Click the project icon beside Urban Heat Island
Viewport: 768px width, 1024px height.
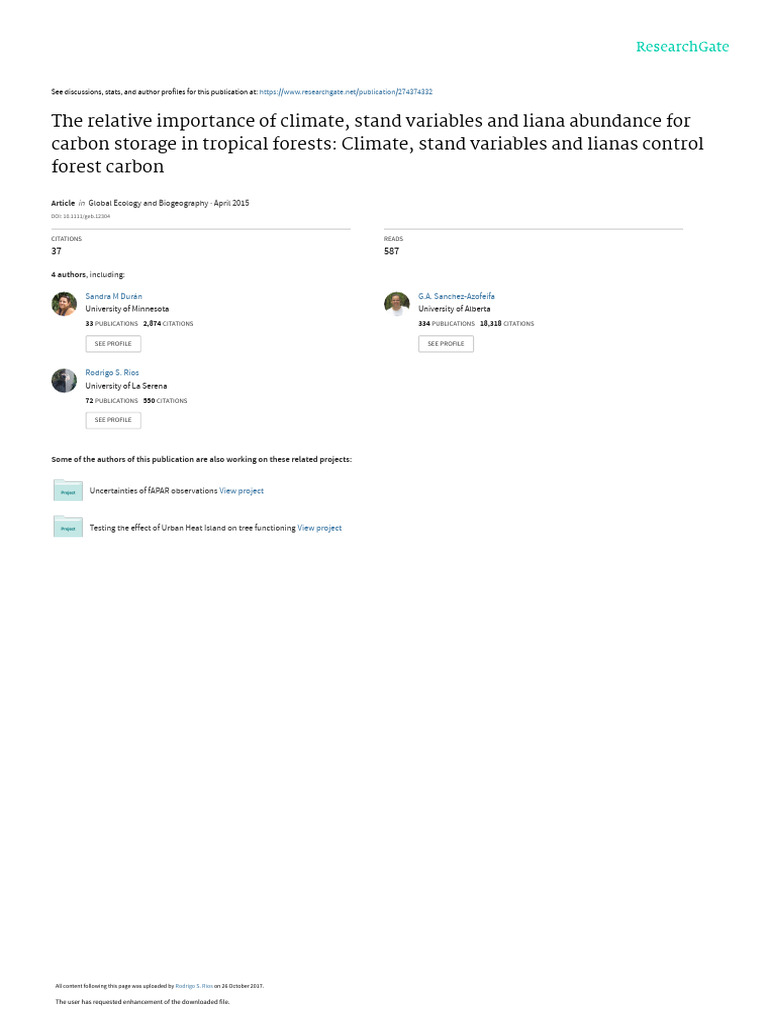click(68, 527)
